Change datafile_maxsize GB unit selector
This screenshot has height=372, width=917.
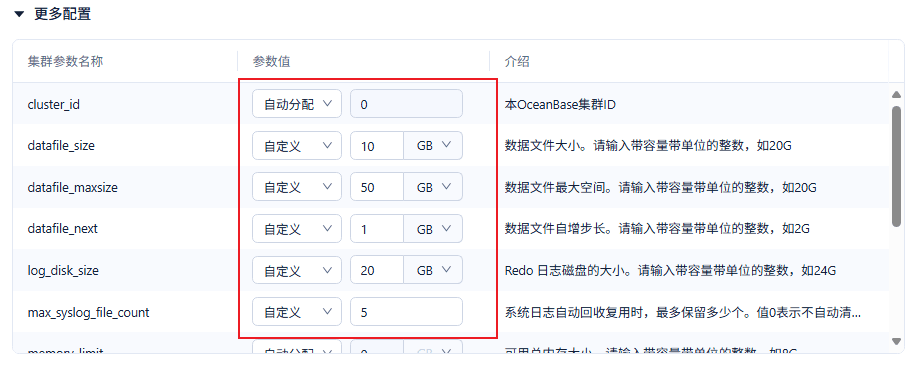point(433,187)
